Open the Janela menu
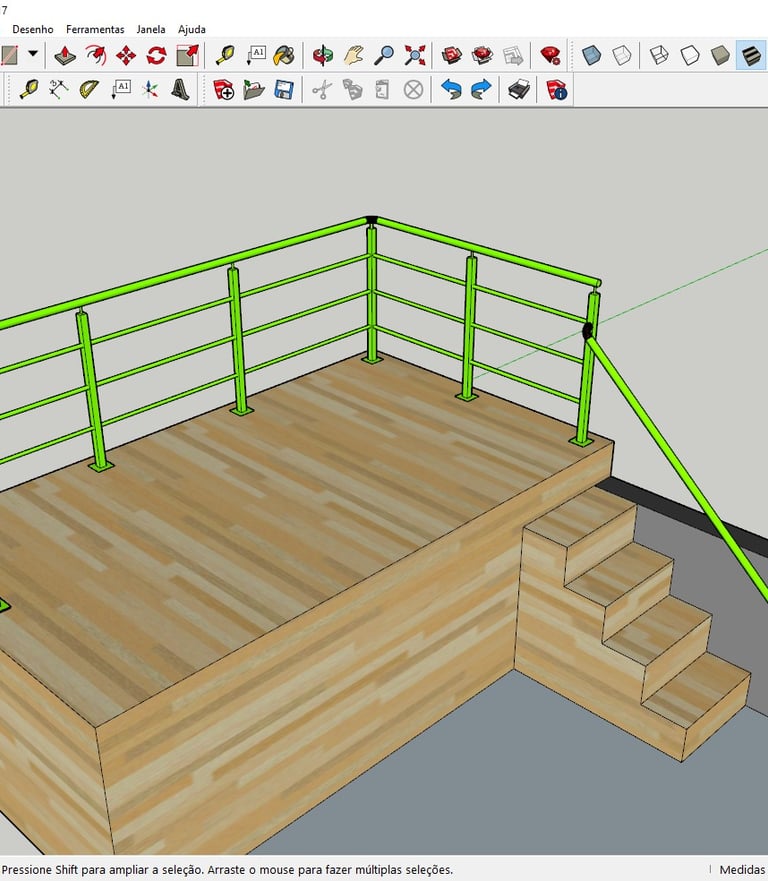Viewport: 768px width, 881px height. pos(151,29)
